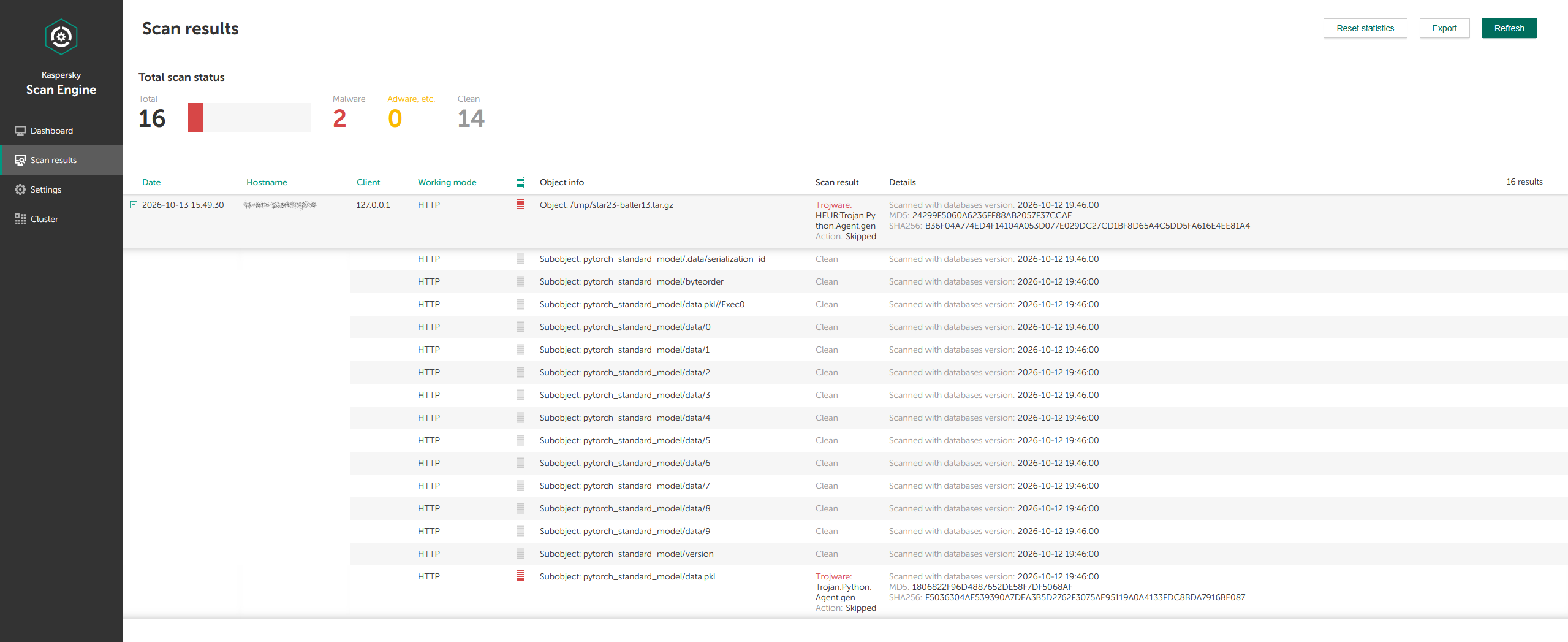Click the Malware count 2
The image size is (1568, 642).
click(x=339, y=118)
